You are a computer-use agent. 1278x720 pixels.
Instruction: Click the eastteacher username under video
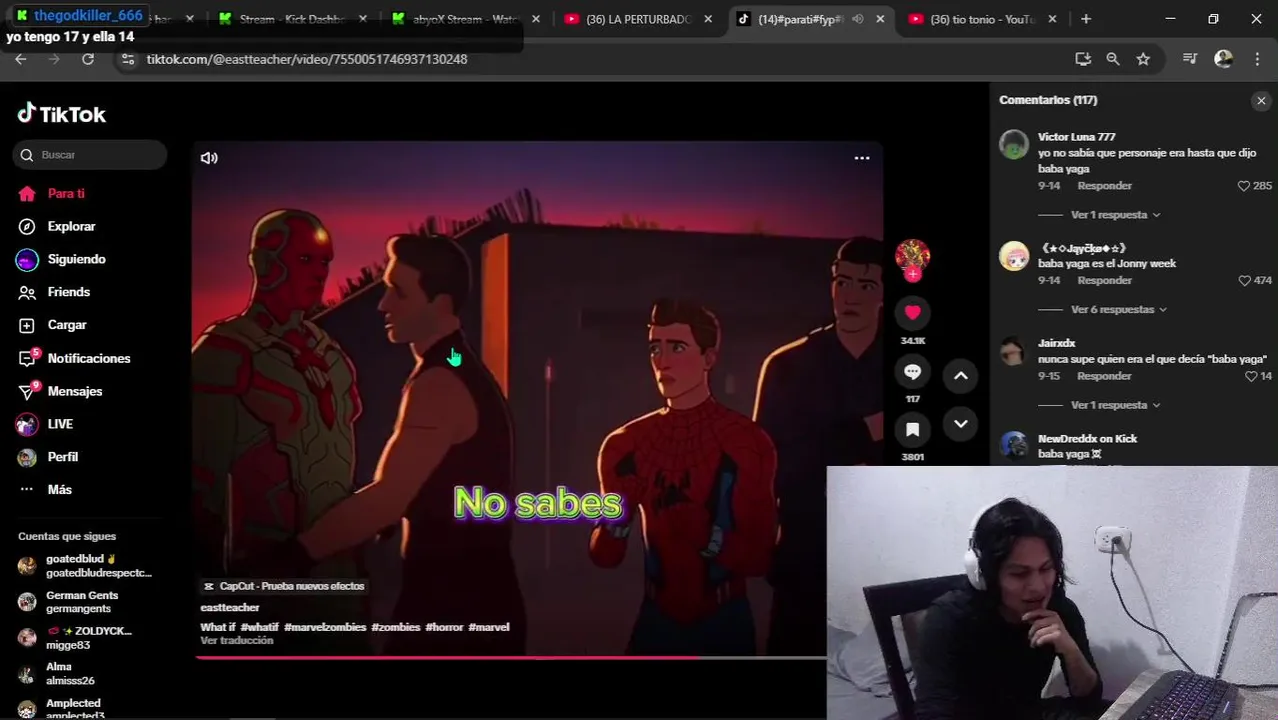tap(229, 608)
